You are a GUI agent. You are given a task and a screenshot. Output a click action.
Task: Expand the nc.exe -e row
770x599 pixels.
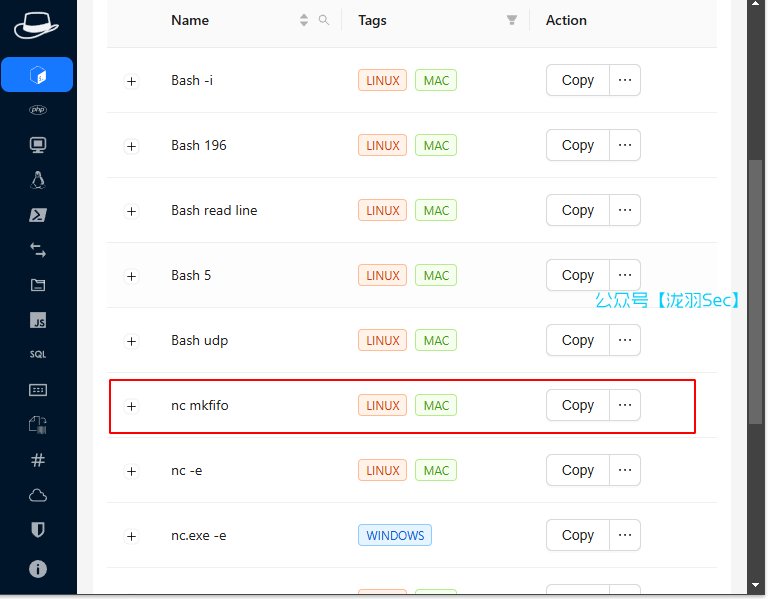tap(131, 536)
